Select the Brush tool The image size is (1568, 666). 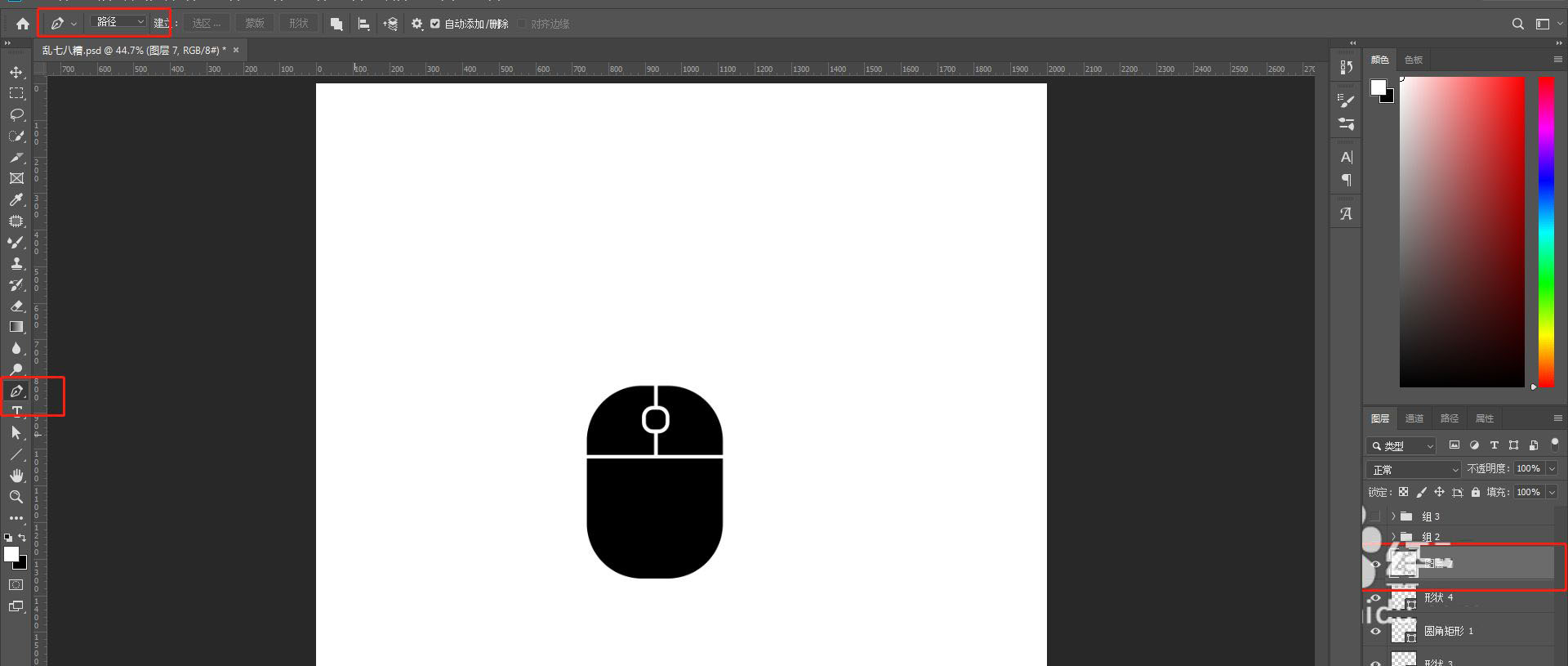tap(16, 242)
